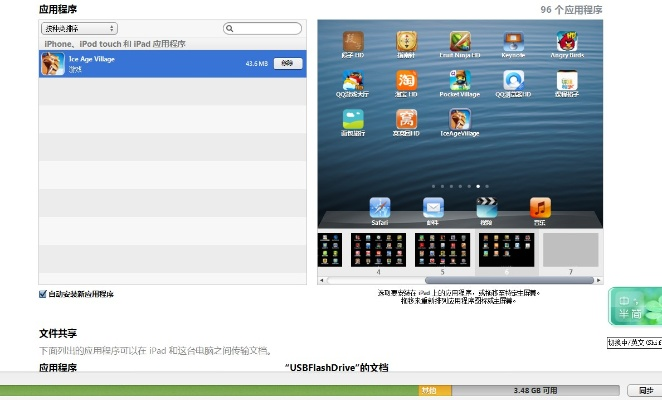Toggle the auto-install new apps checkbox
This screenshot has height=400, width=662.
point(43,294)
